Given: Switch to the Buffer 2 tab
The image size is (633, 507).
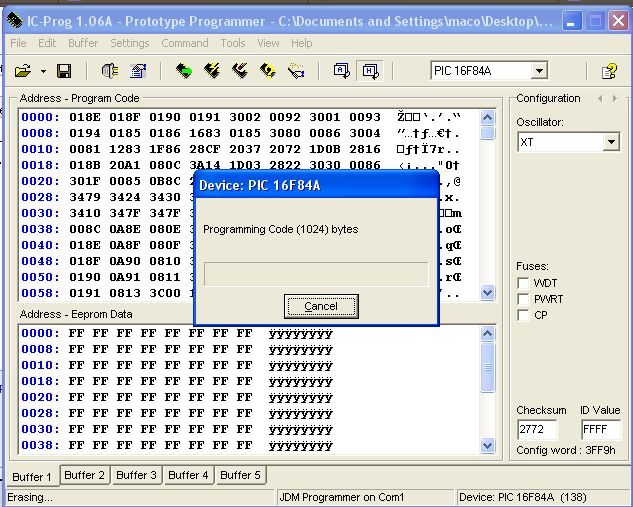Looking at the screenshot, I should tap(86, 475).
